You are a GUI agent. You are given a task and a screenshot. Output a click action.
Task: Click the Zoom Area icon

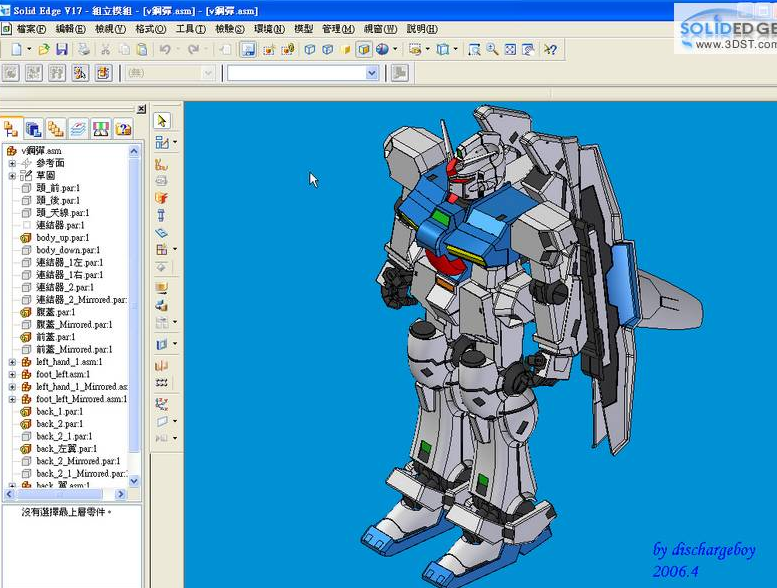tap(474, 49)
